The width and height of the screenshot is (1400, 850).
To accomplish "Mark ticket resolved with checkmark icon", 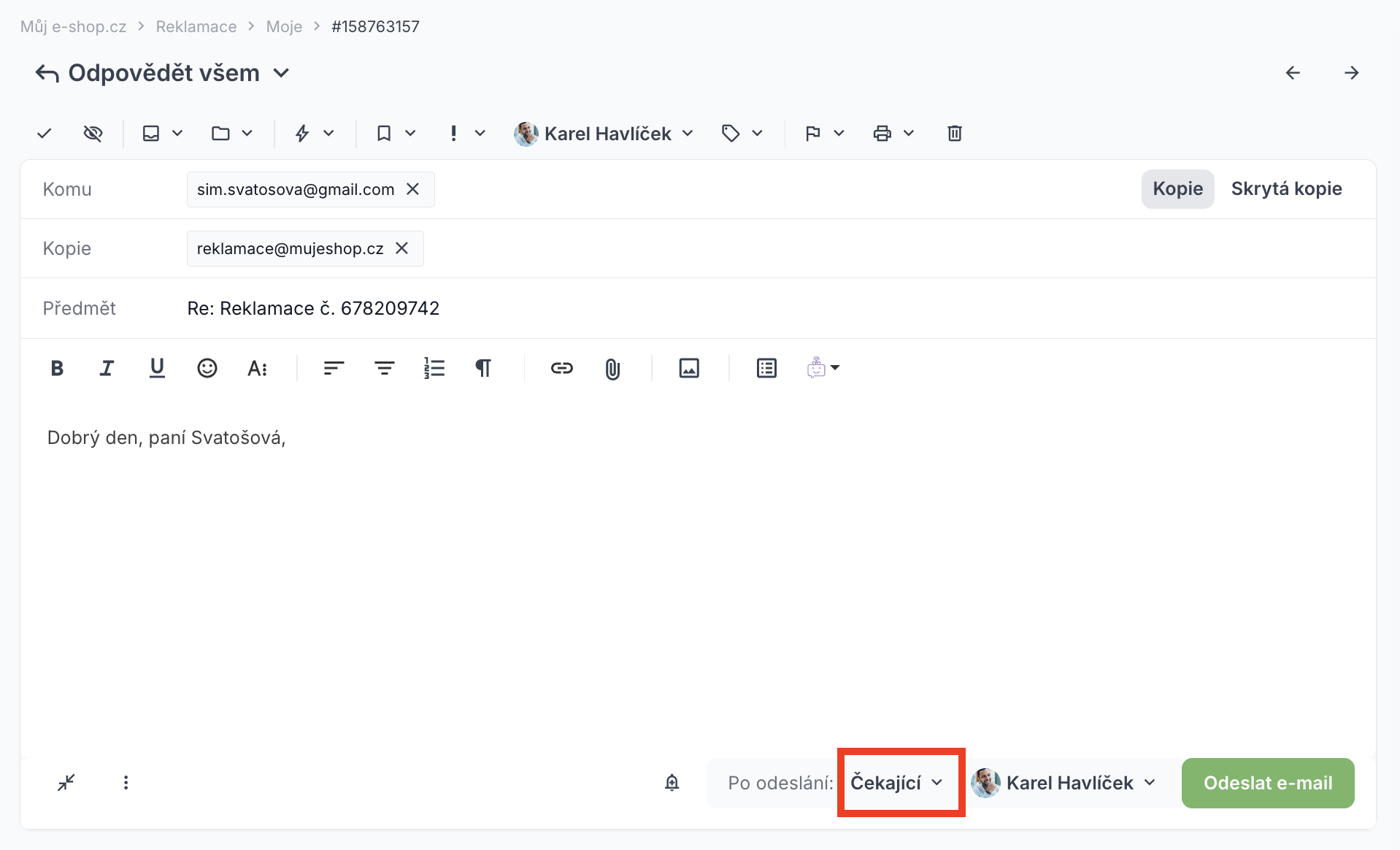I will (x=45, y=133).
